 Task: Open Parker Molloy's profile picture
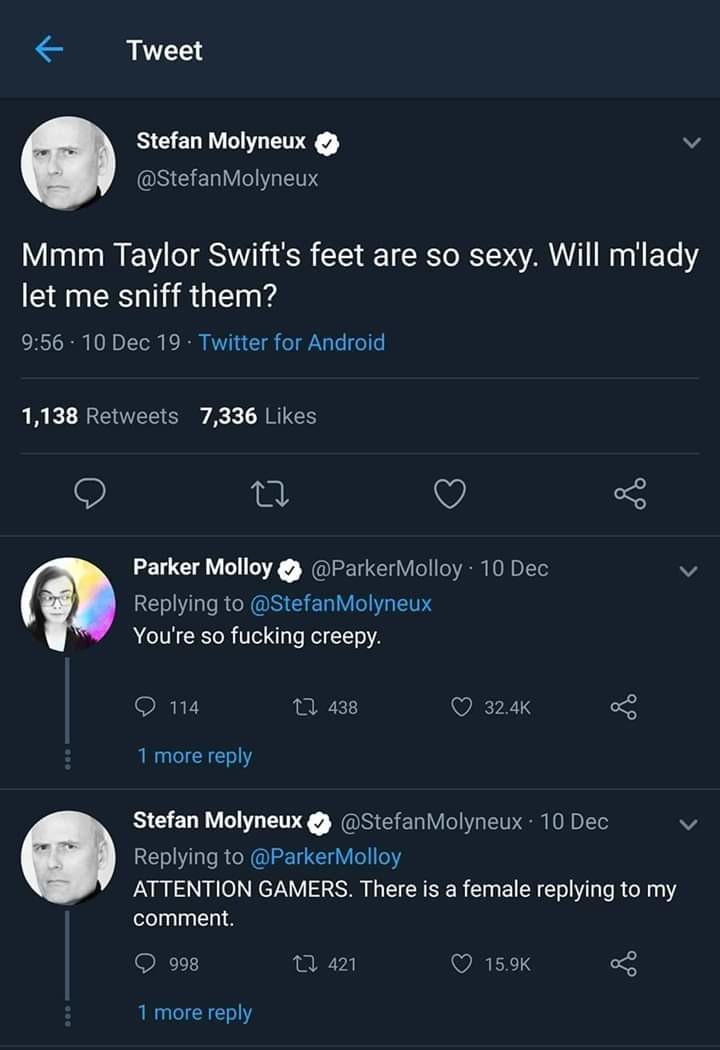(x=68, y=604)
